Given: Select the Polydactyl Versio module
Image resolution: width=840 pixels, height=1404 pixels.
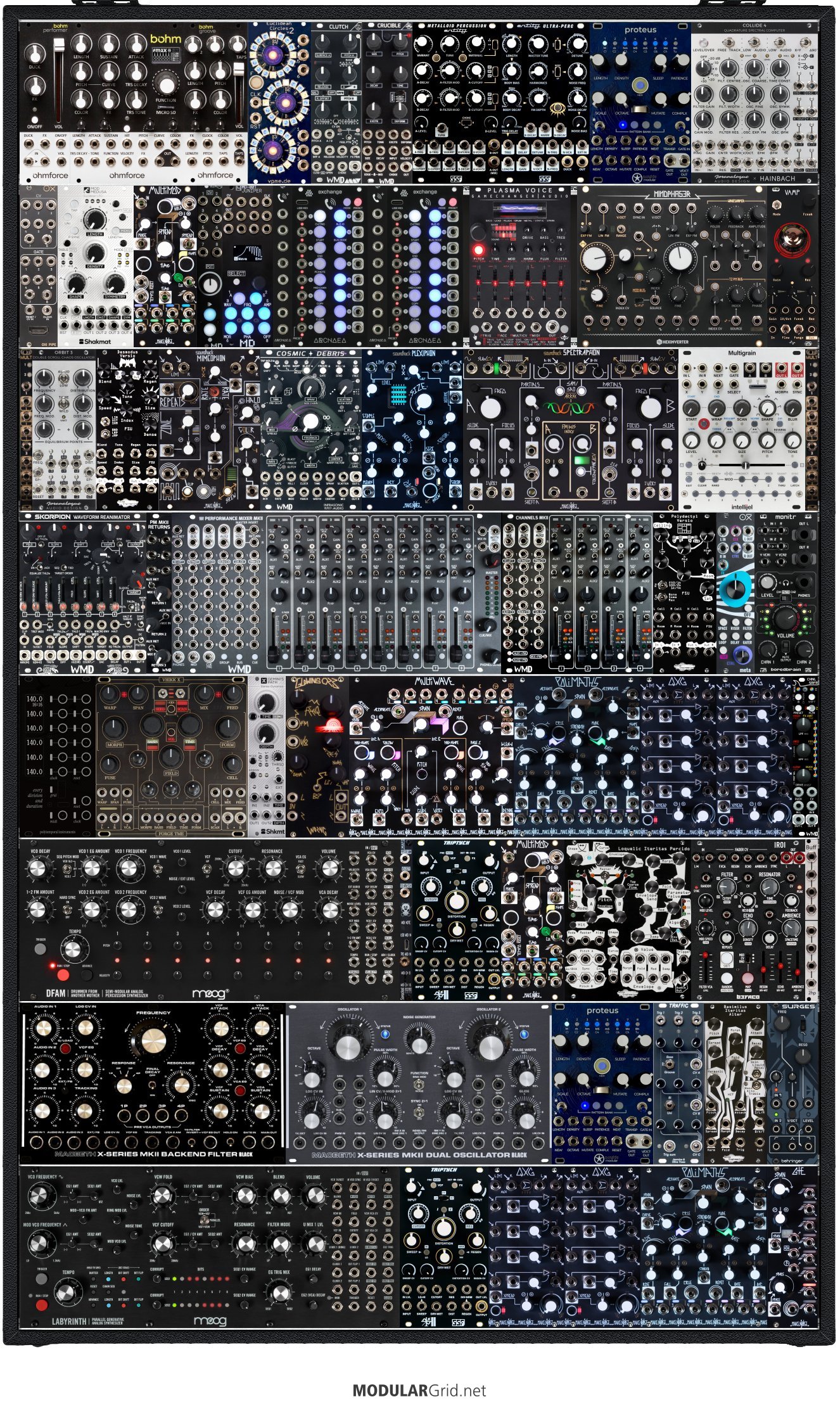Looking at the screenshot, I should click(685, 592).
